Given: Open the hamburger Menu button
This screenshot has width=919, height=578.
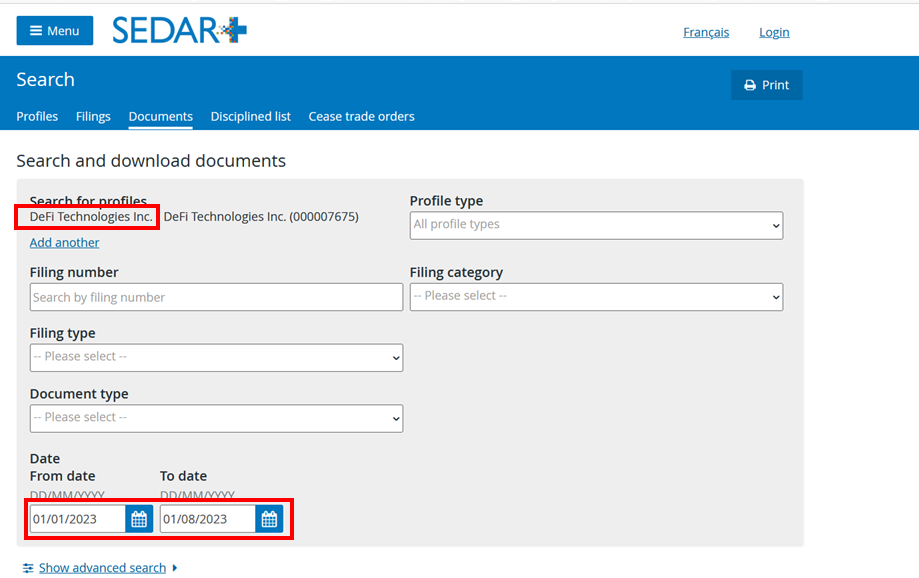Looking at the screenshot, I should (x=55, y=30).
